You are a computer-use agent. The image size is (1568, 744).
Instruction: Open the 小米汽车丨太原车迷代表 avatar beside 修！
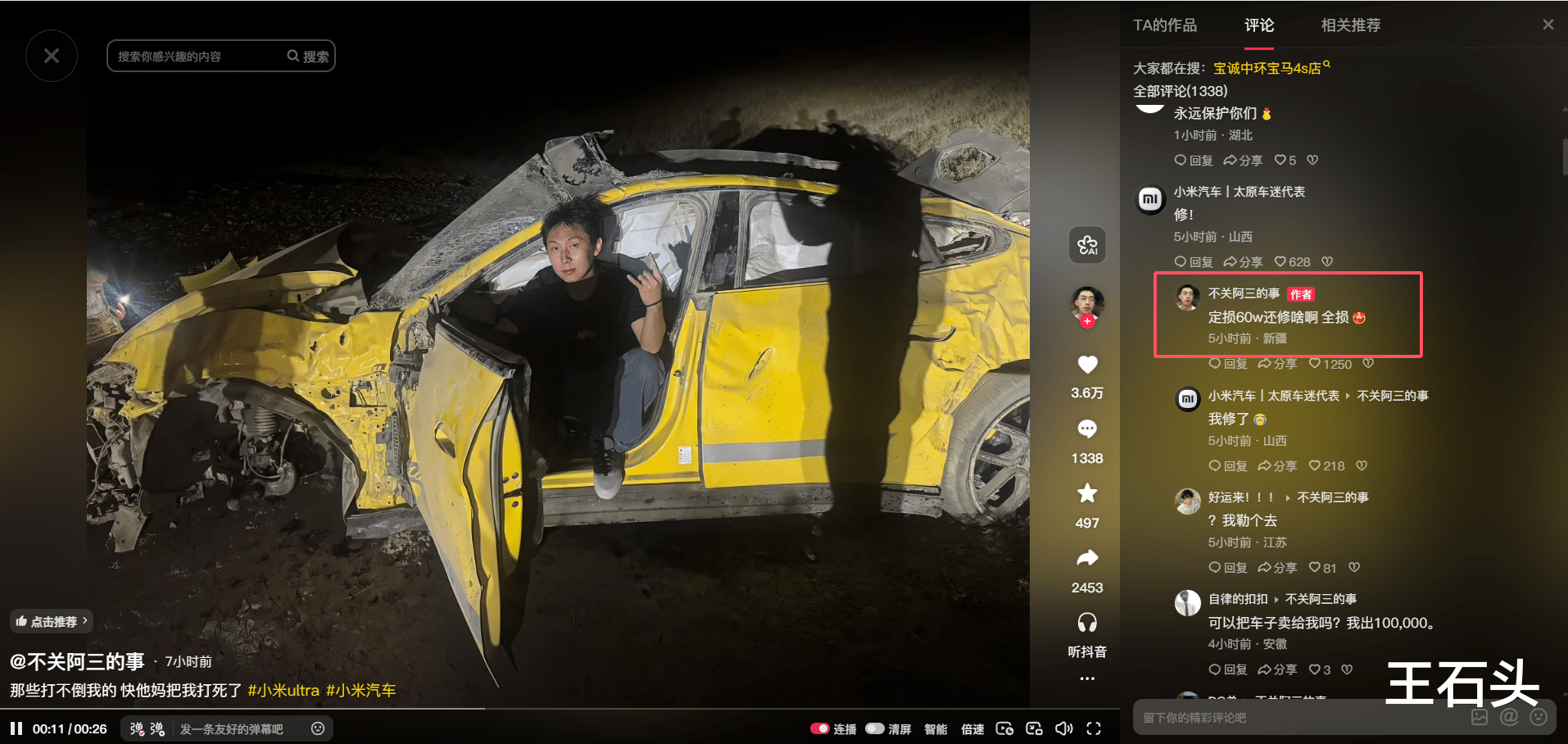(x=1150, y=199)
